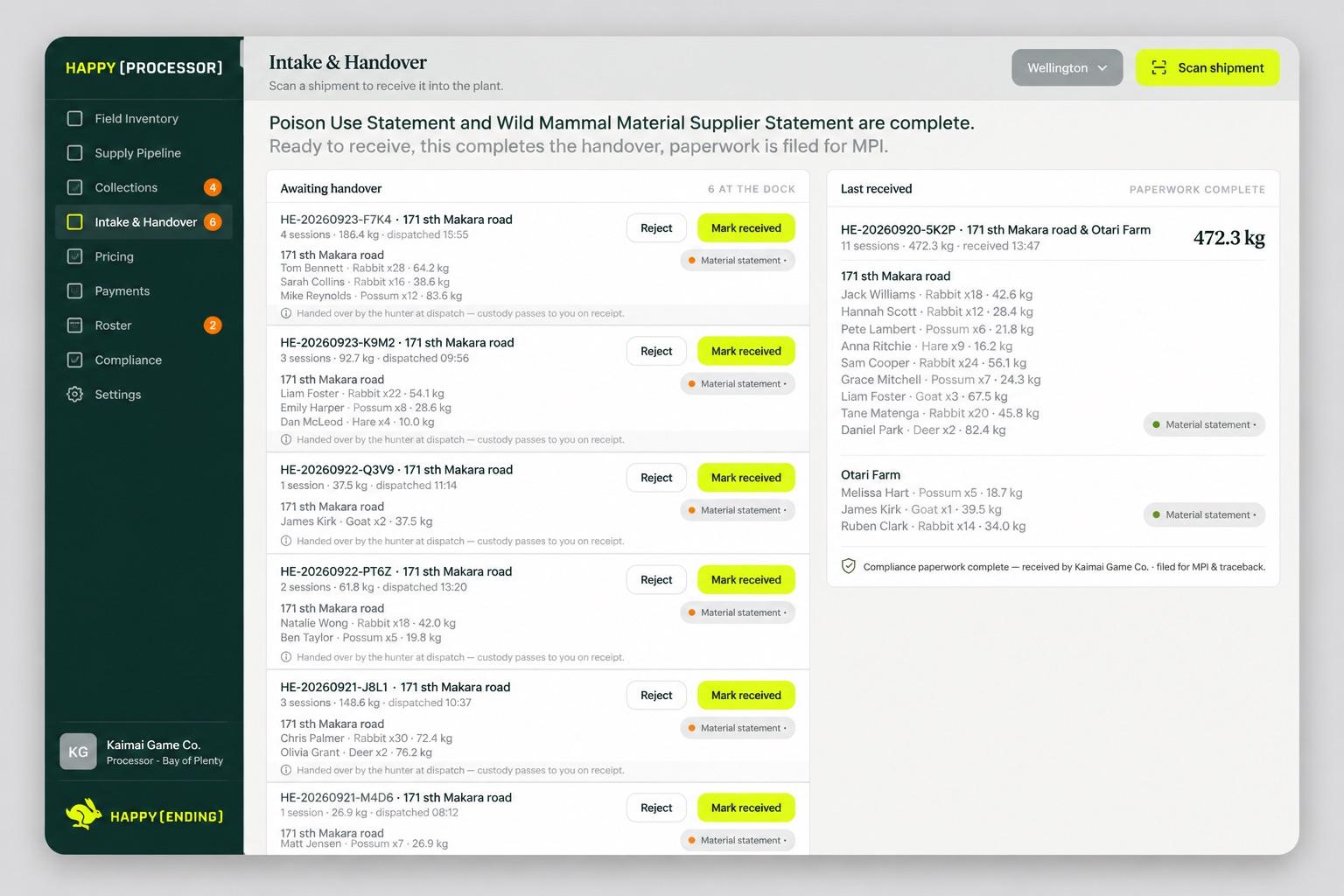Open Roster calendar icon
The width and height of the screenshot is (1344, 896).
(75, 325)
